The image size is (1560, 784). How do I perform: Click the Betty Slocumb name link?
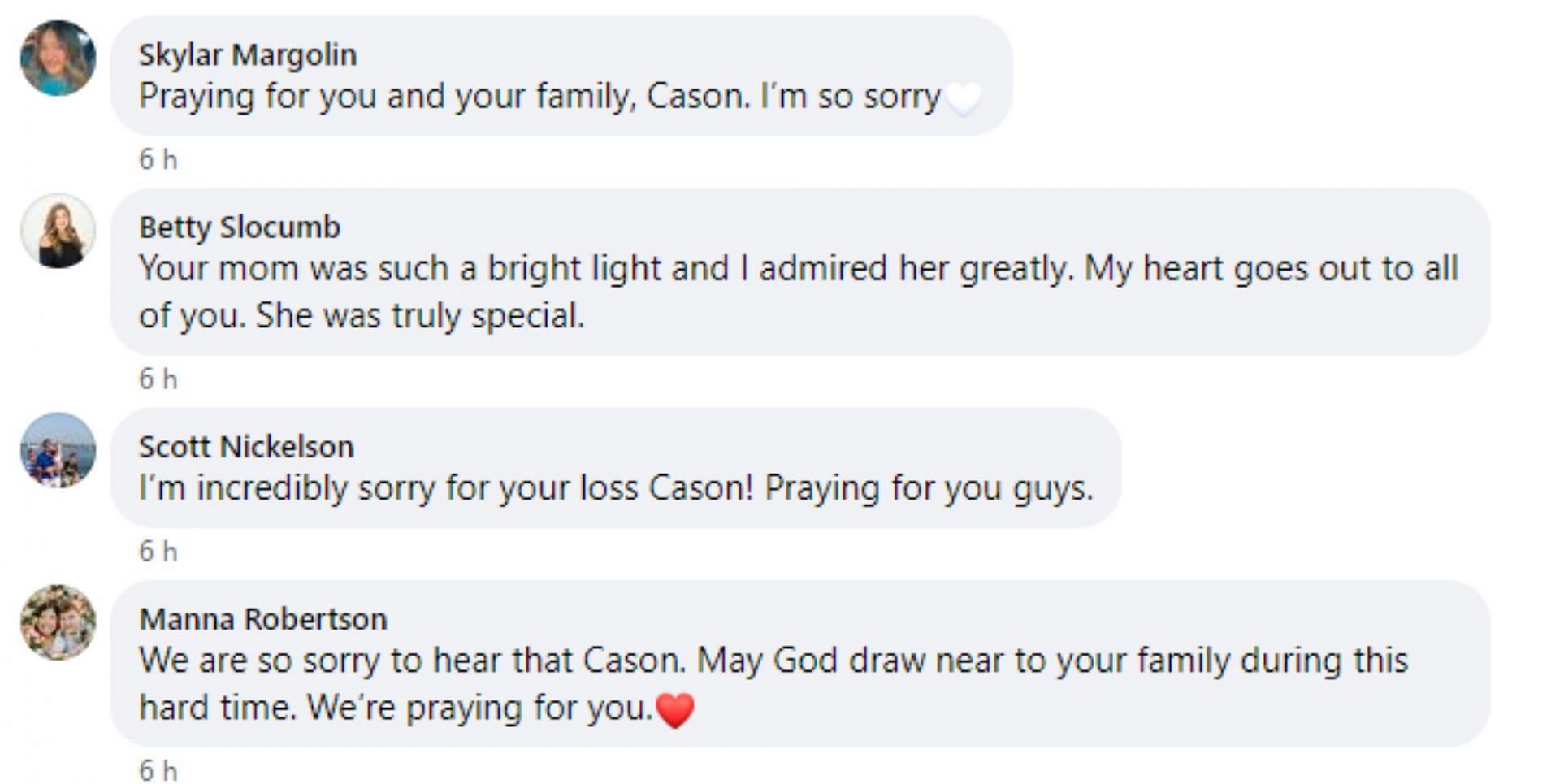[x=239, y=227]
